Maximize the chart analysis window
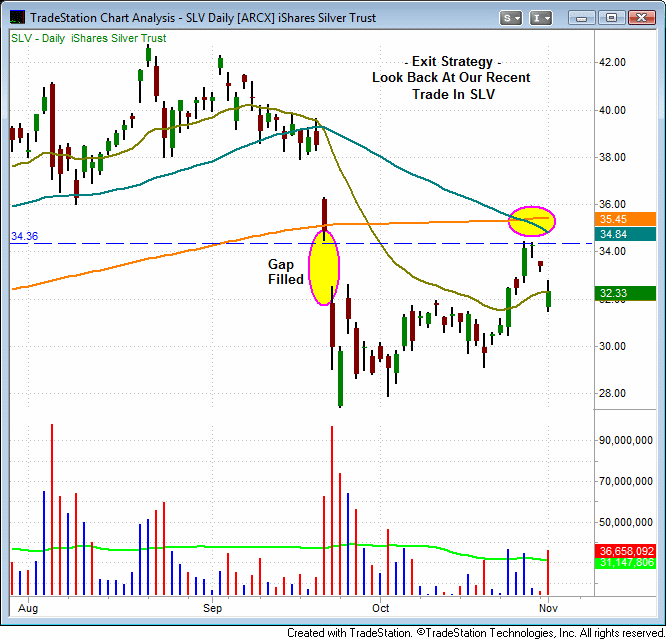The height and width of the screenshot is (639, 666). pyautogui.click(x=611, y=18)
